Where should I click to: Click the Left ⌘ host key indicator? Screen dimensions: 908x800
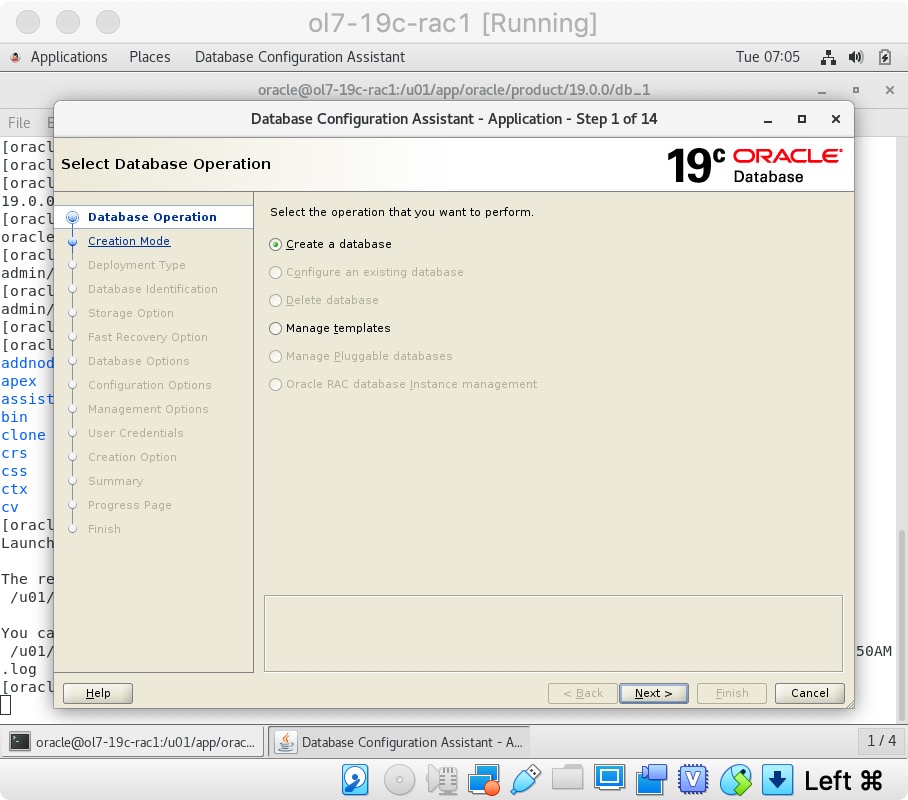point(843,780)
